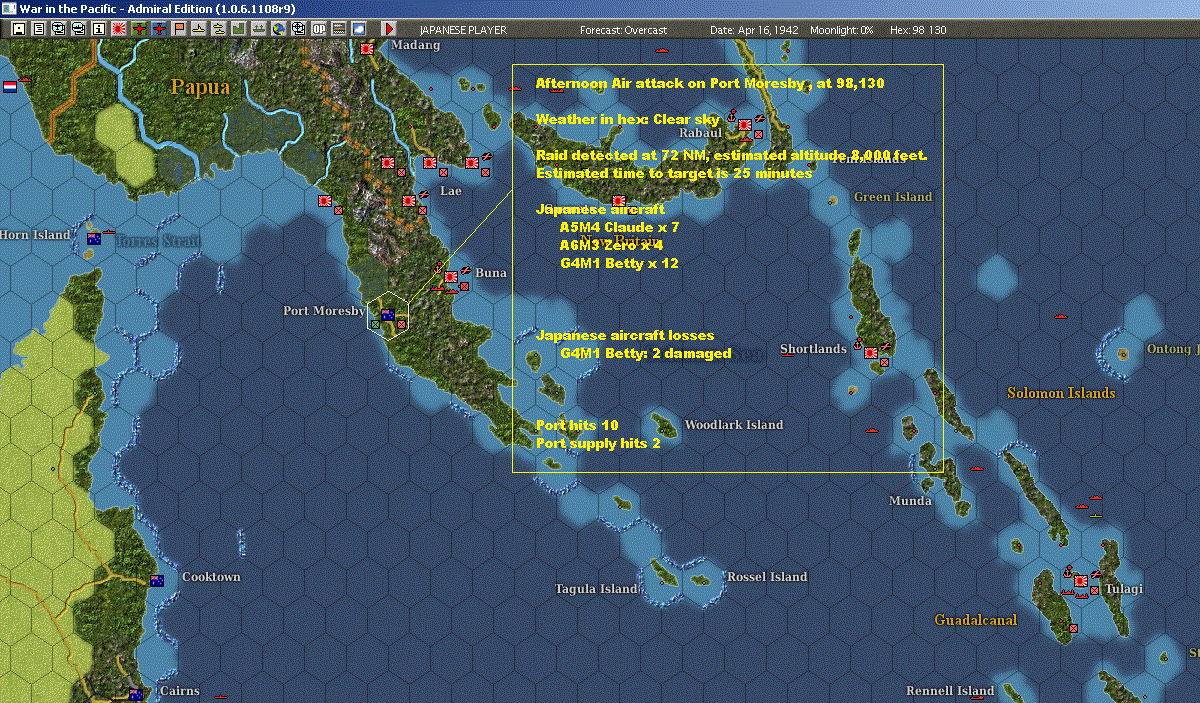Click the 'A5M4 Claude x 7' line

[619, 228]
